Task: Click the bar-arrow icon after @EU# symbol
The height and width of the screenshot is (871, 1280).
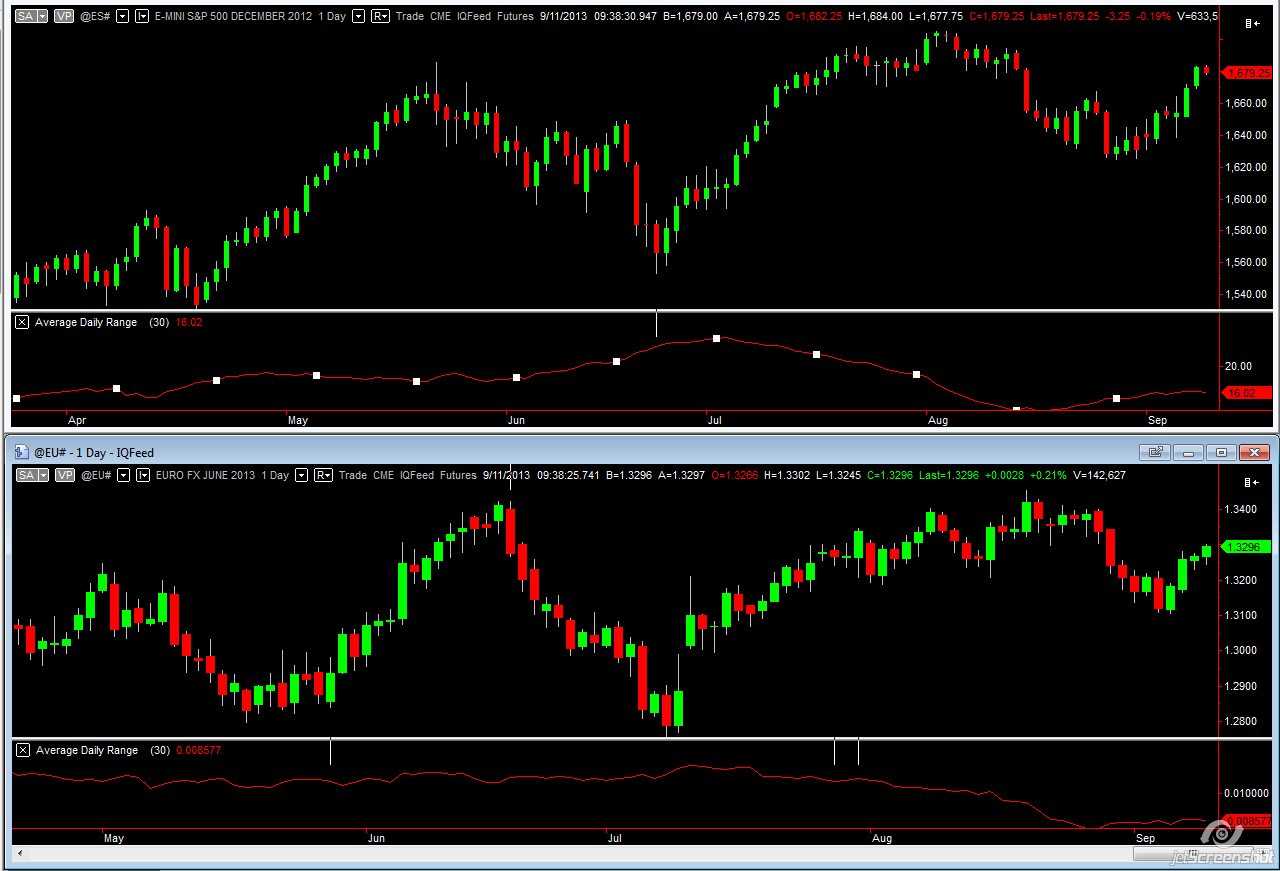Action: tap(142, 475)
